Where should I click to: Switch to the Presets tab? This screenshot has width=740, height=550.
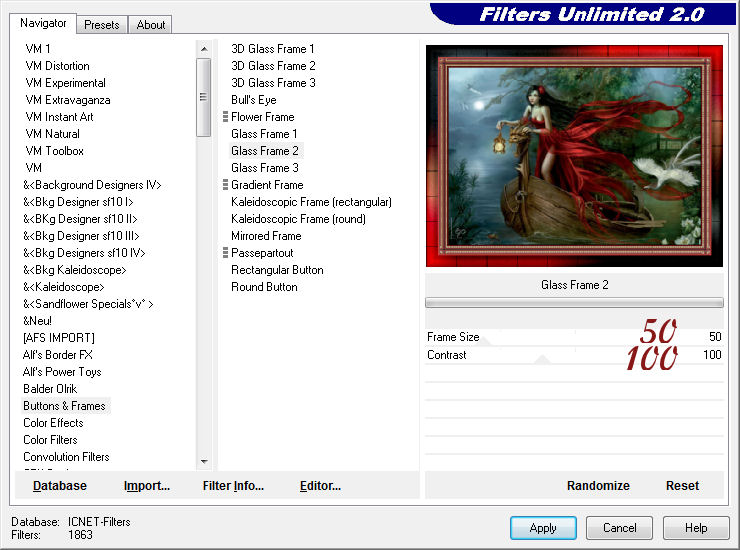[x=102, y=25]
